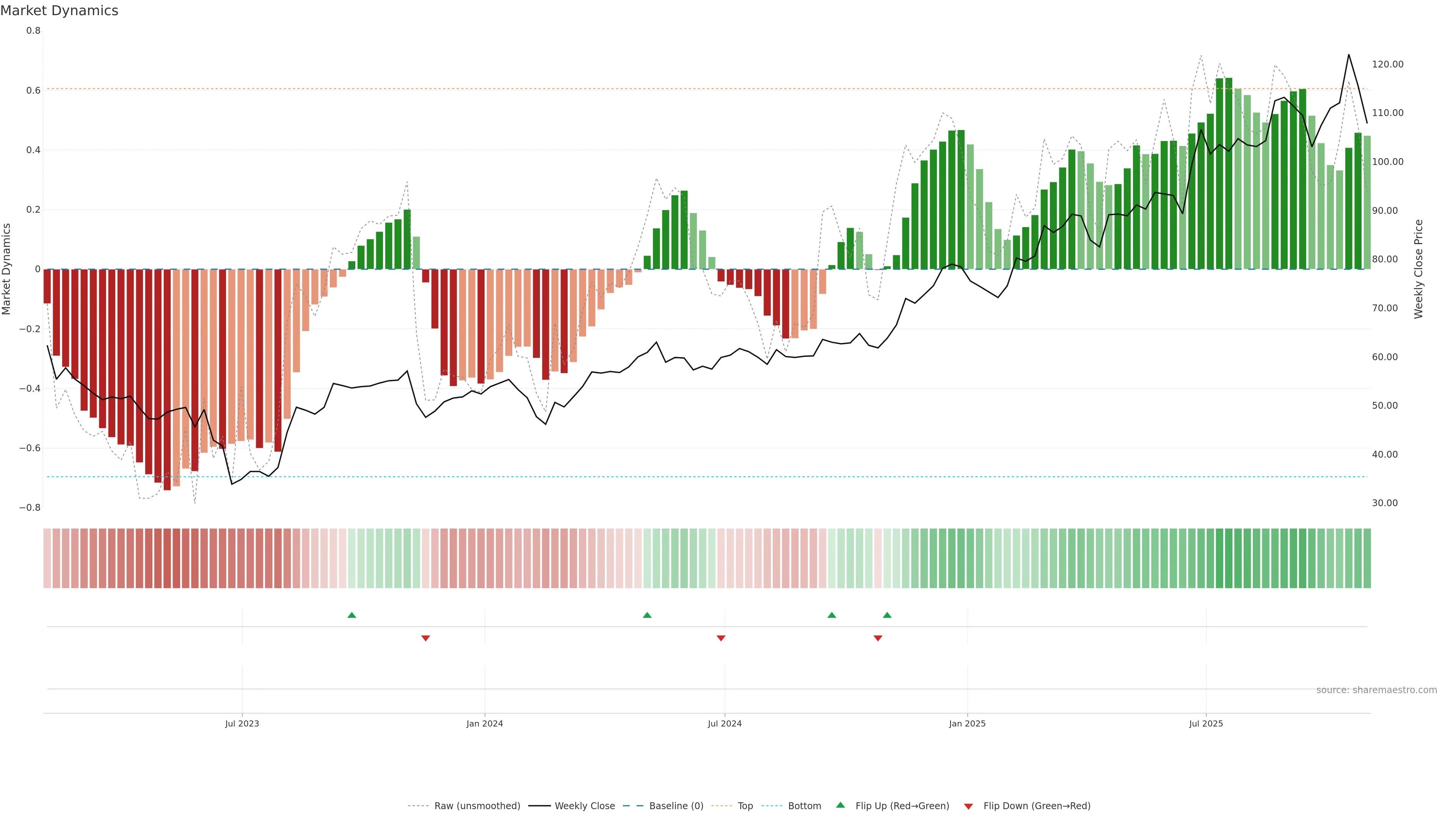
Task: Click the last green flip-up triangle marker
Action: point(887,615)
